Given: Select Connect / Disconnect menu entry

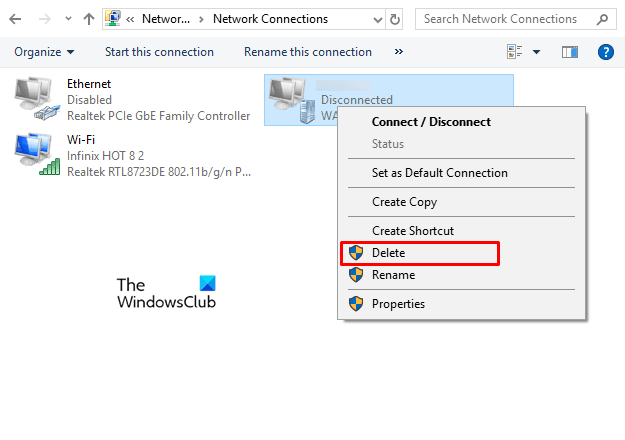Looking at the screenshot, I should point(431,122).
